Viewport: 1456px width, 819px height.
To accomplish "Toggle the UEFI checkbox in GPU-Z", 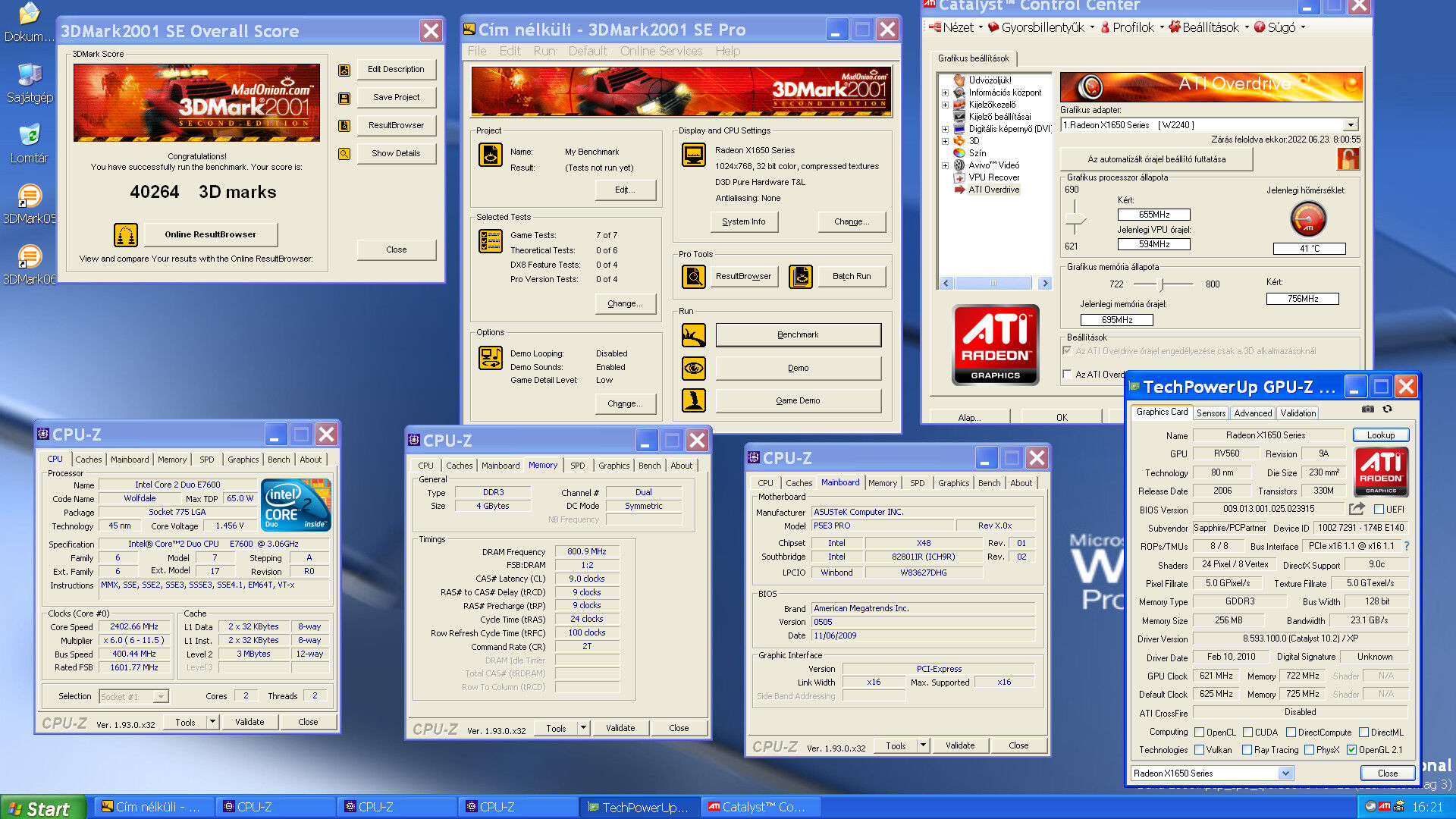I will [1379, 510].
